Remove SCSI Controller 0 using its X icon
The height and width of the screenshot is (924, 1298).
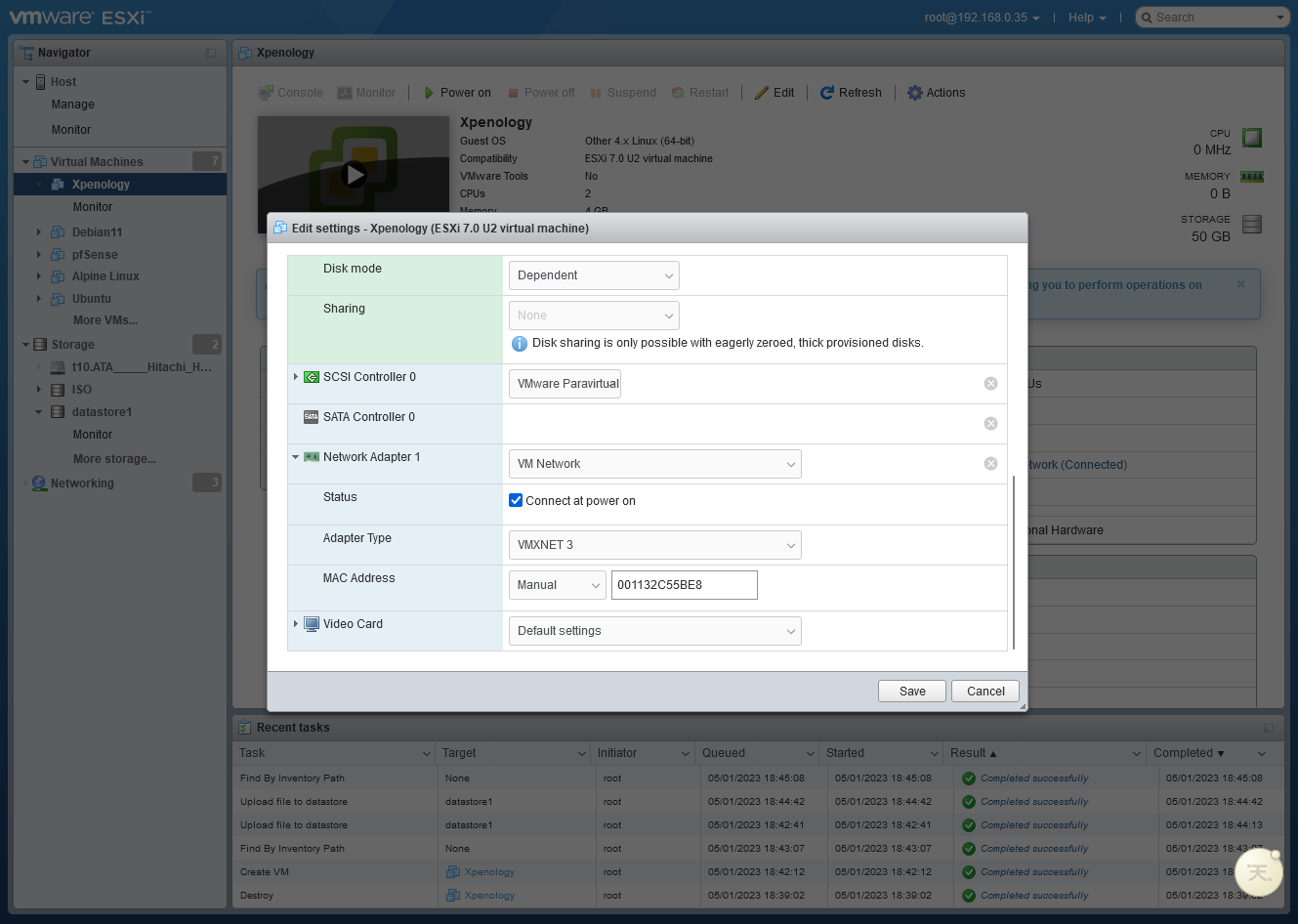pos(990,384)
